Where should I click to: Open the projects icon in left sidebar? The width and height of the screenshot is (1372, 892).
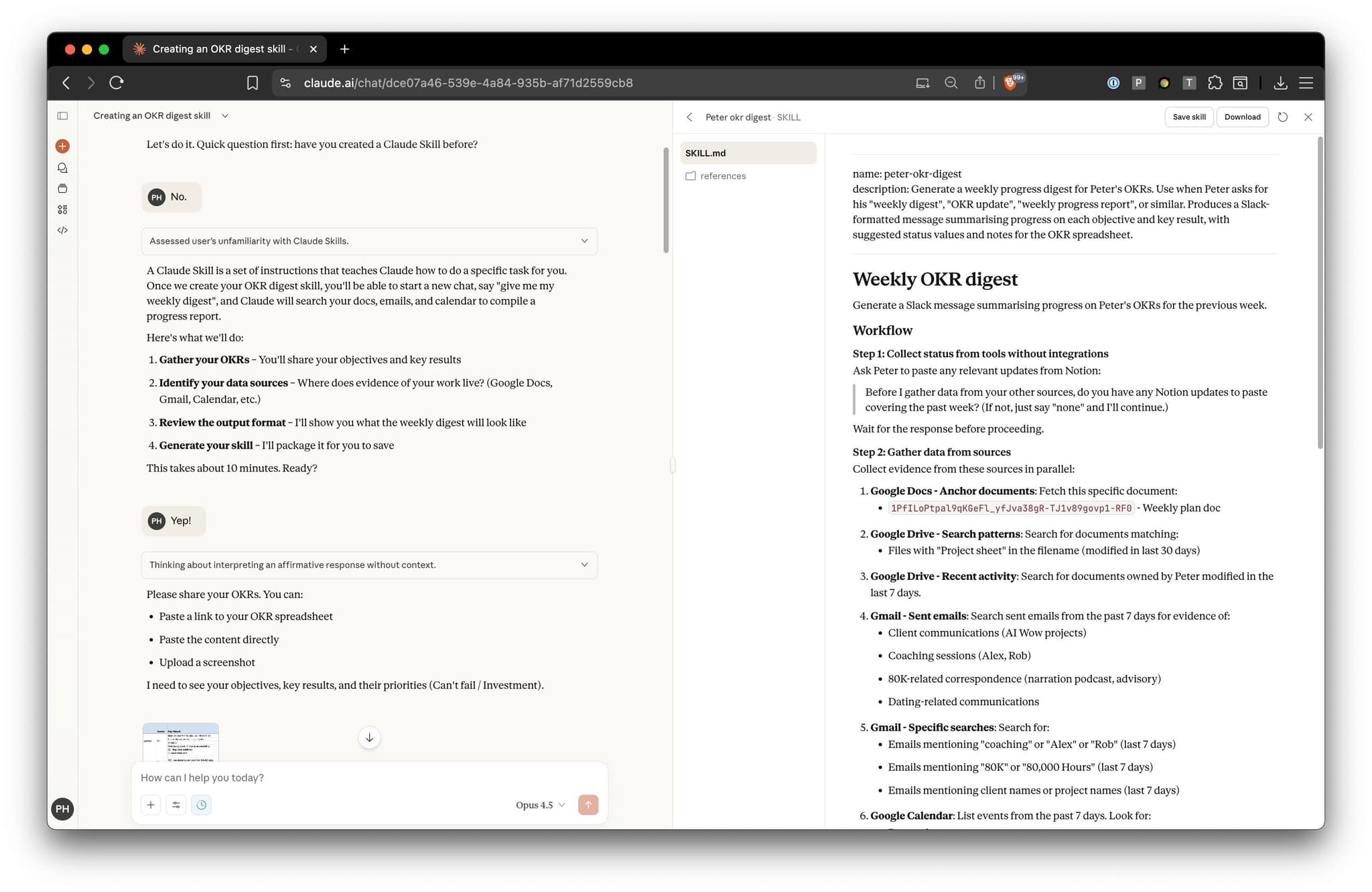point(62,189)
